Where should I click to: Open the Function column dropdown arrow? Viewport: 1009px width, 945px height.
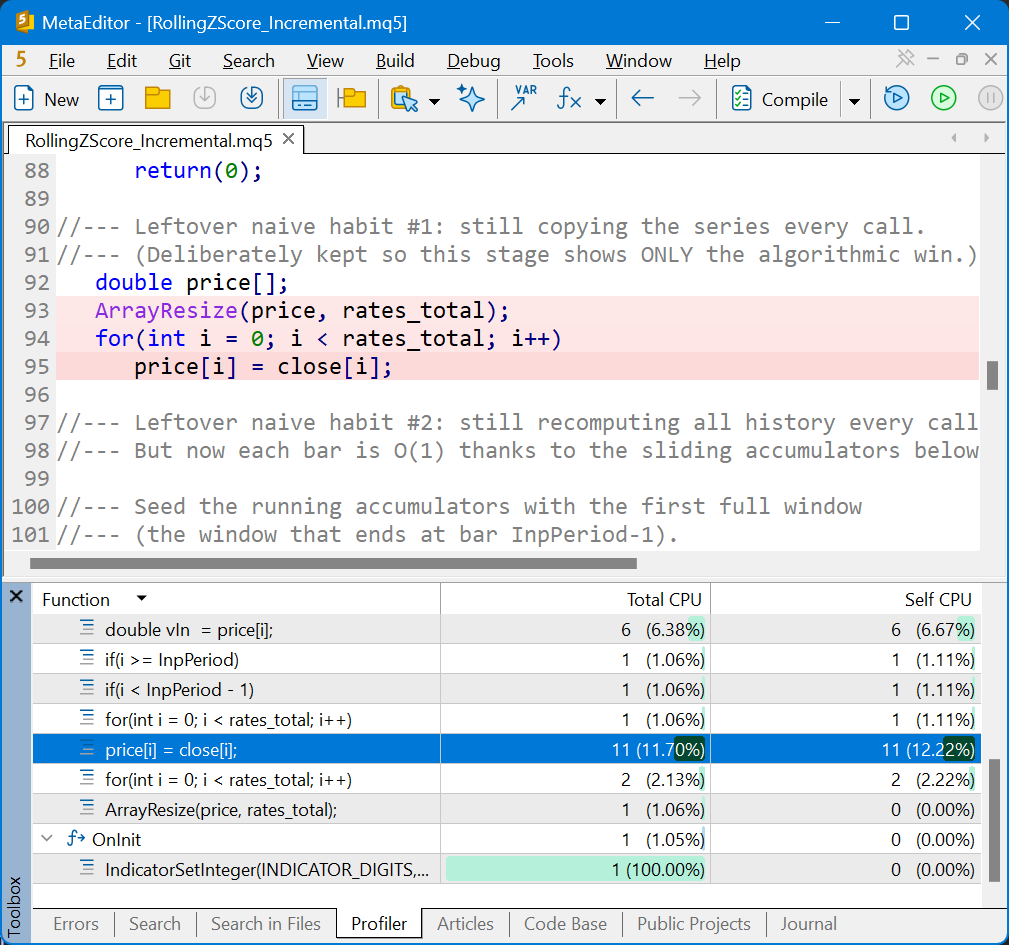coord(142,599)
